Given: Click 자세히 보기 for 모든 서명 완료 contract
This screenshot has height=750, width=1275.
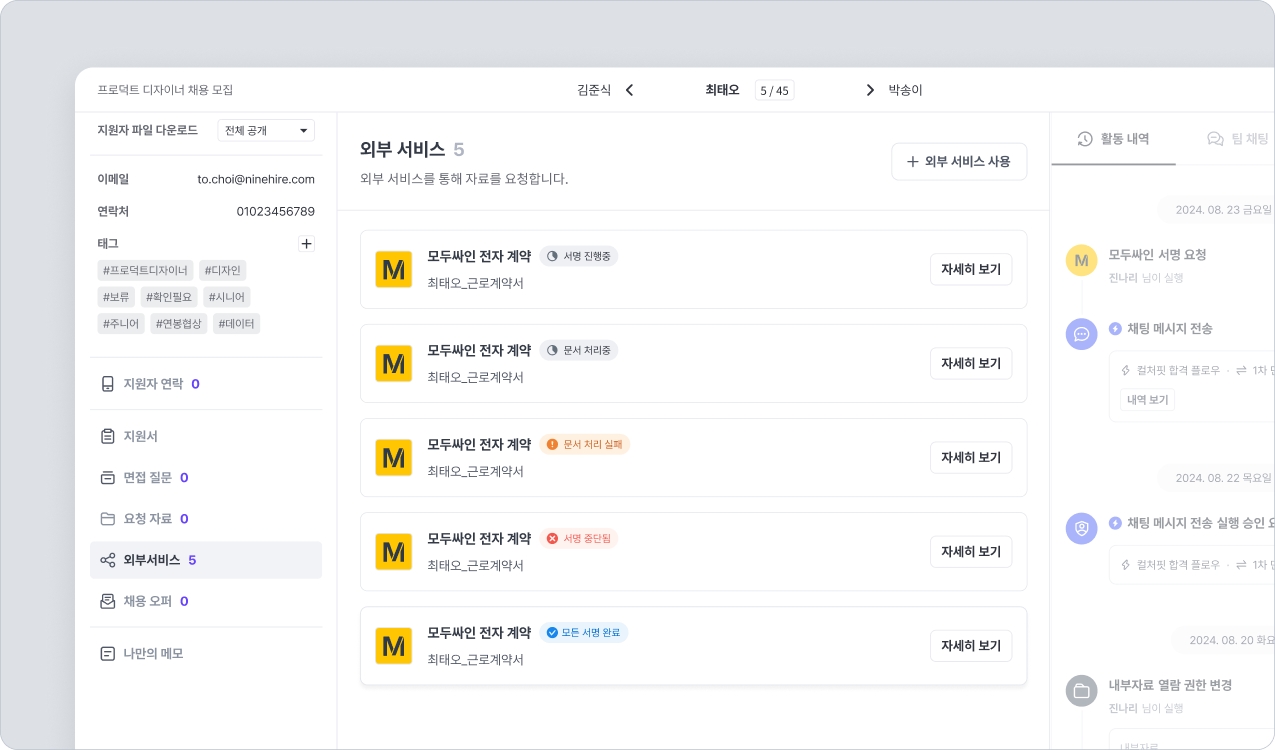Looking at the screenshot, I should [x=970, y=646].
